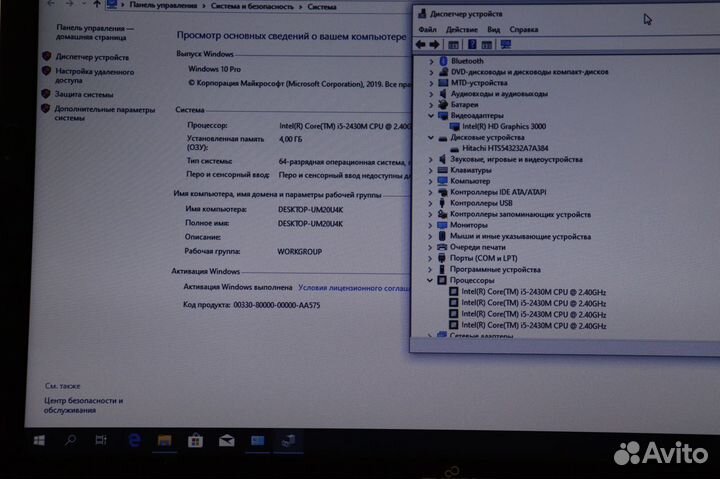Collapse the Дисковые устройства node
Screen dimensions: 720x479
431,137
